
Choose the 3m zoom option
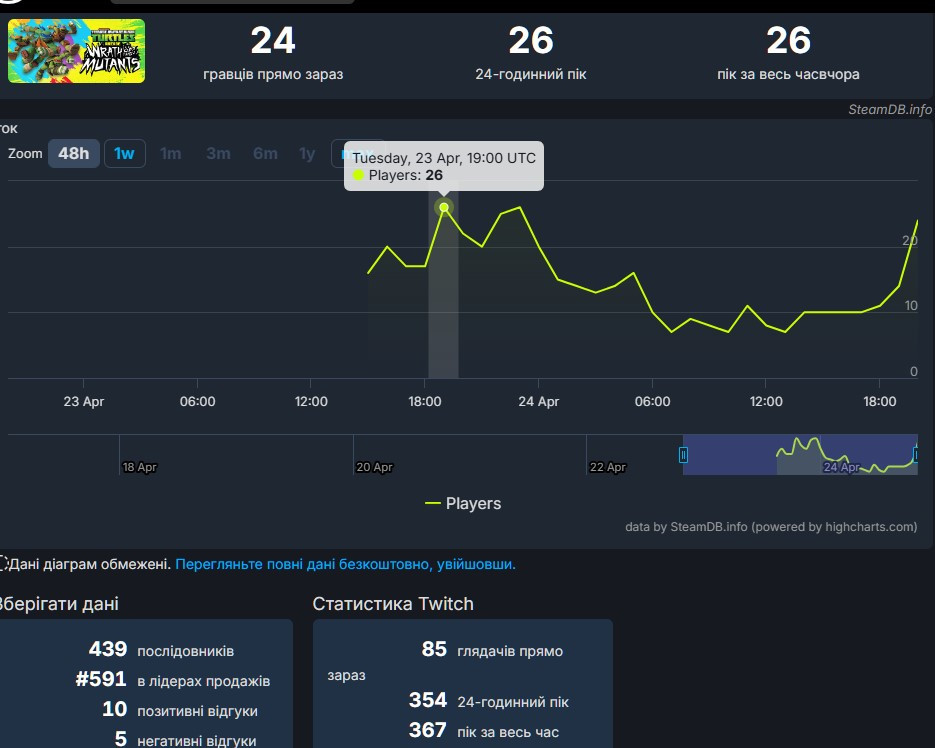pyautogui.click(x=218, y=153)
